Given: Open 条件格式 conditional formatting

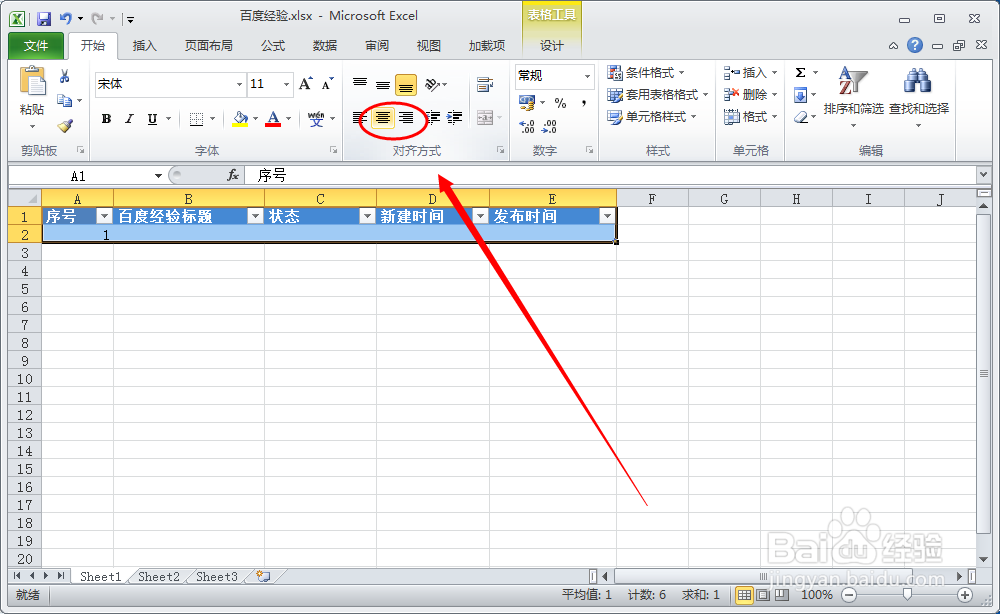Looking at the screenshot, I should 646,73.
